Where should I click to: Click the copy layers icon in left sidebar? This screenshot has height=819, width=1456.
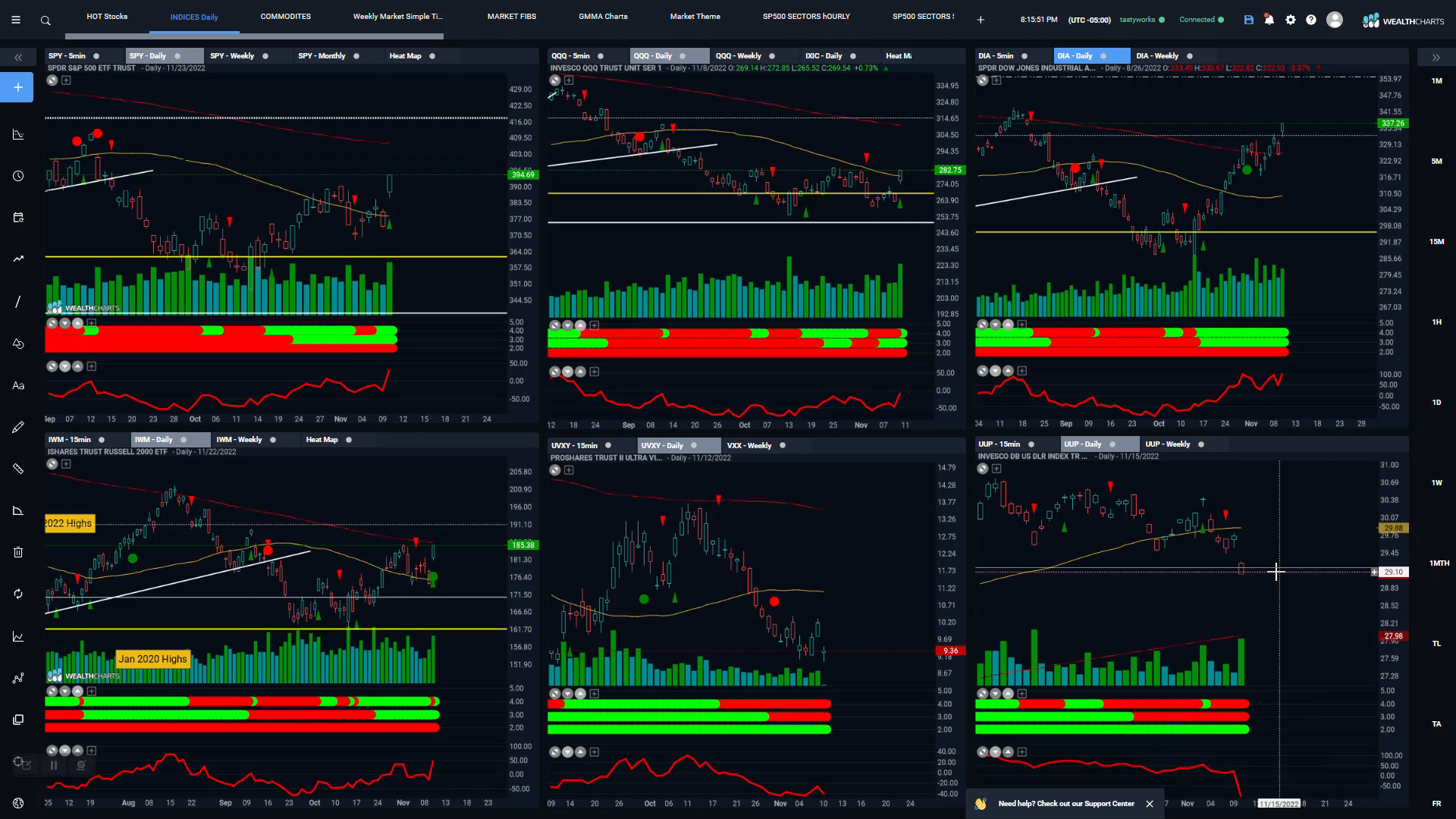pos(18,720)
